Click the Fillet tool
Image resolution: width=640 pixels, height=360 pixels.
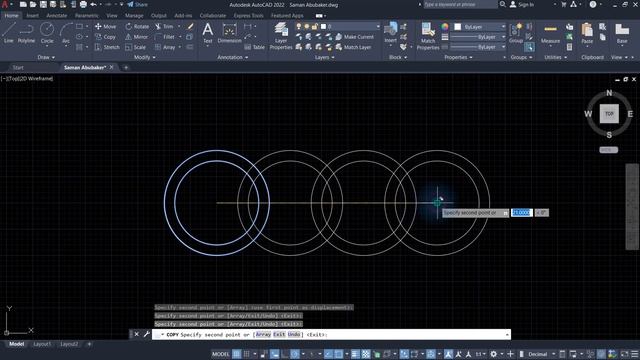[x=165, y=37]
